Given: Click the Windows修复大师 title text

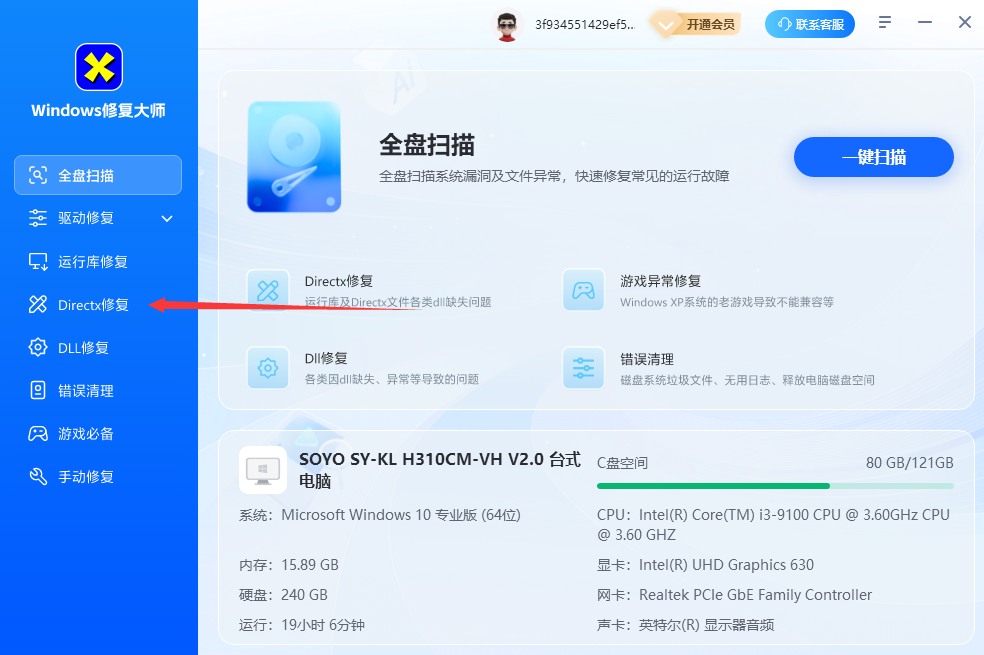Looking at the screenshot, I should point(99,110).
